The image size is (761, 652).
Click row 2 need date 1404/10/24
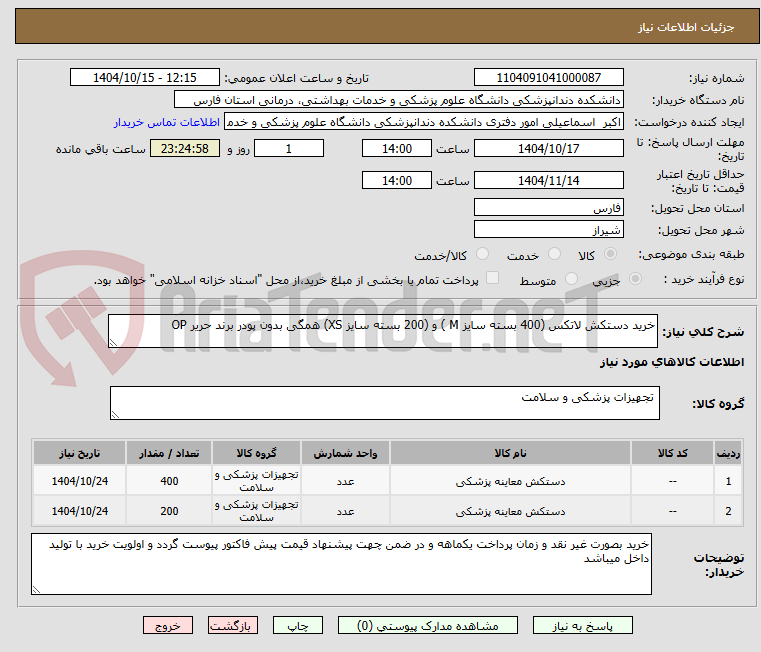(80, 511)
